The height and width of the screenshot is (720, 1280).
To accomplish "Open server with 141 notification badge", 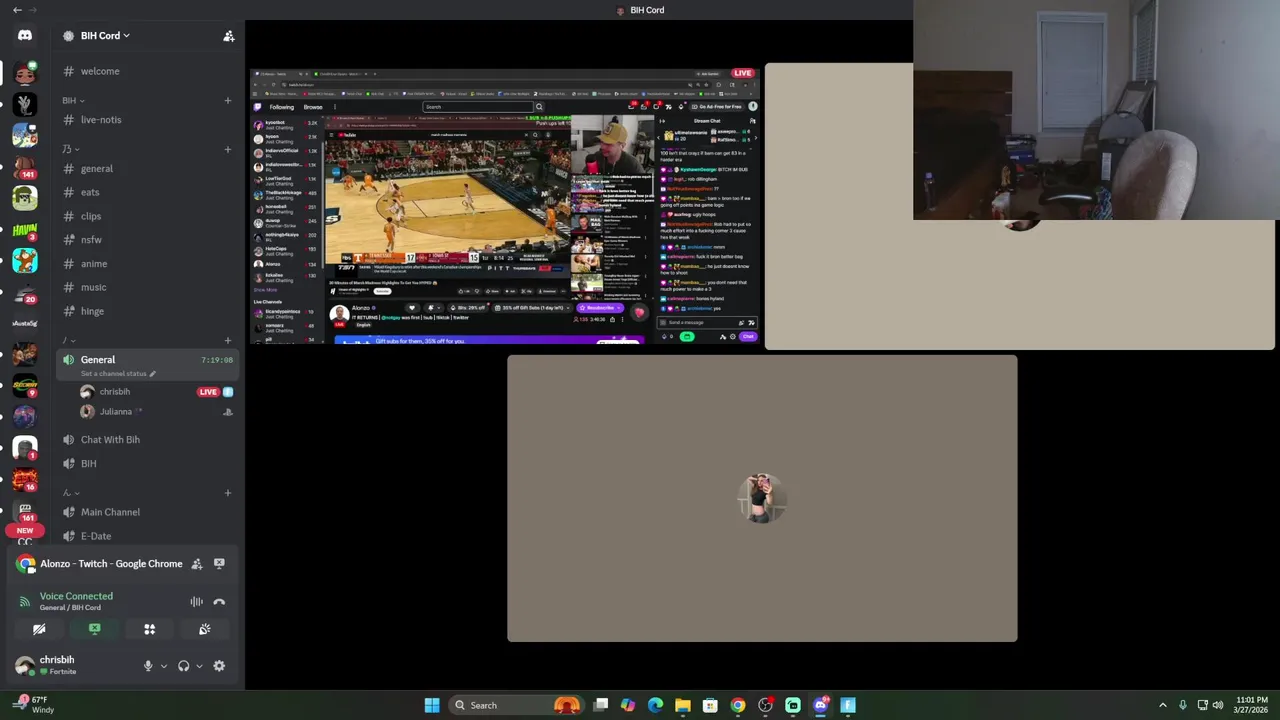I will point(25,165).
